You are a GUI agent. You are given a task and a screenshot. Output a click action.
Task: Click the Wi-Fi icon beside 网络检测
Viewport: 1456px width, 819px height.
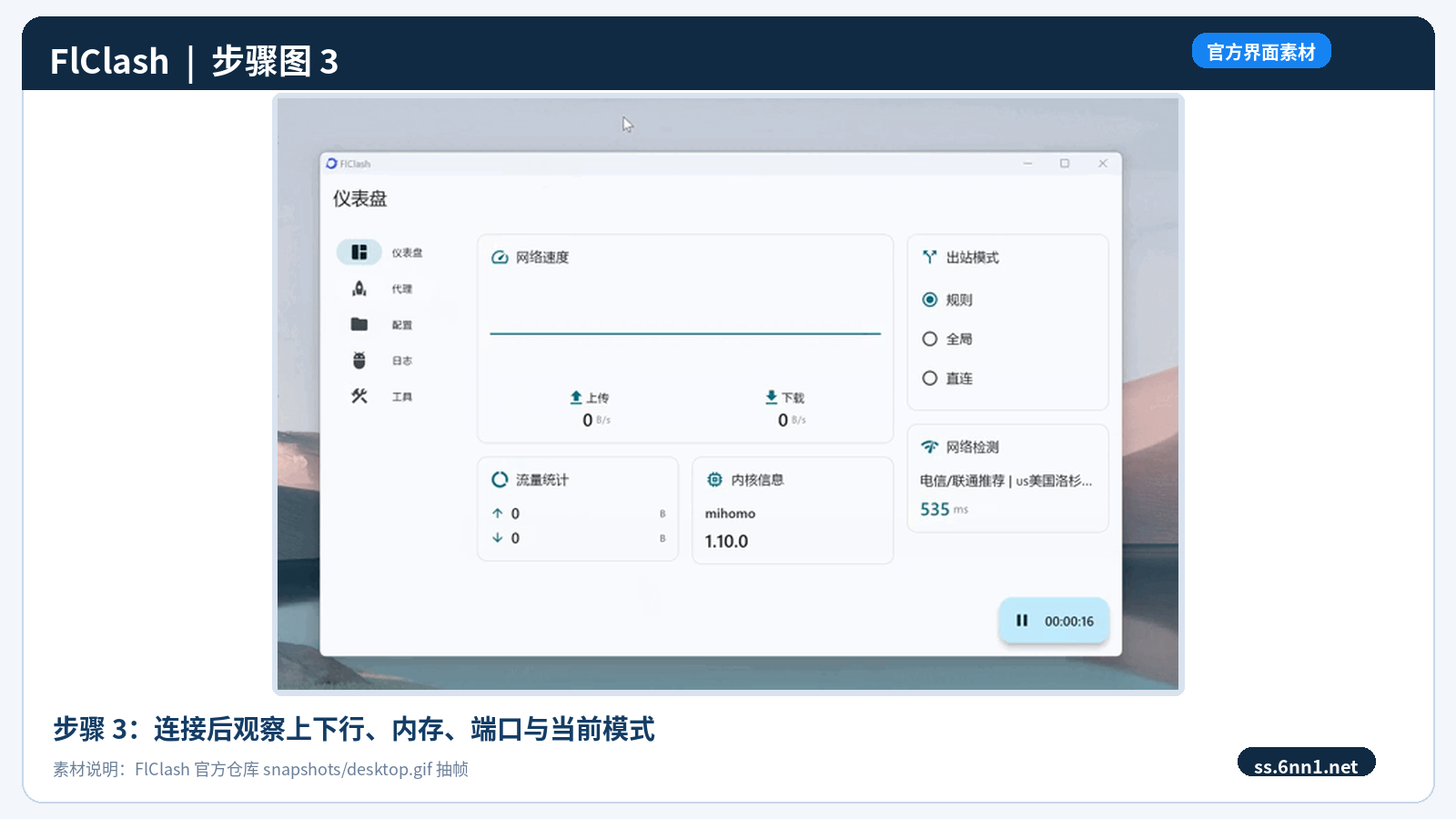(x=929, y=447)
